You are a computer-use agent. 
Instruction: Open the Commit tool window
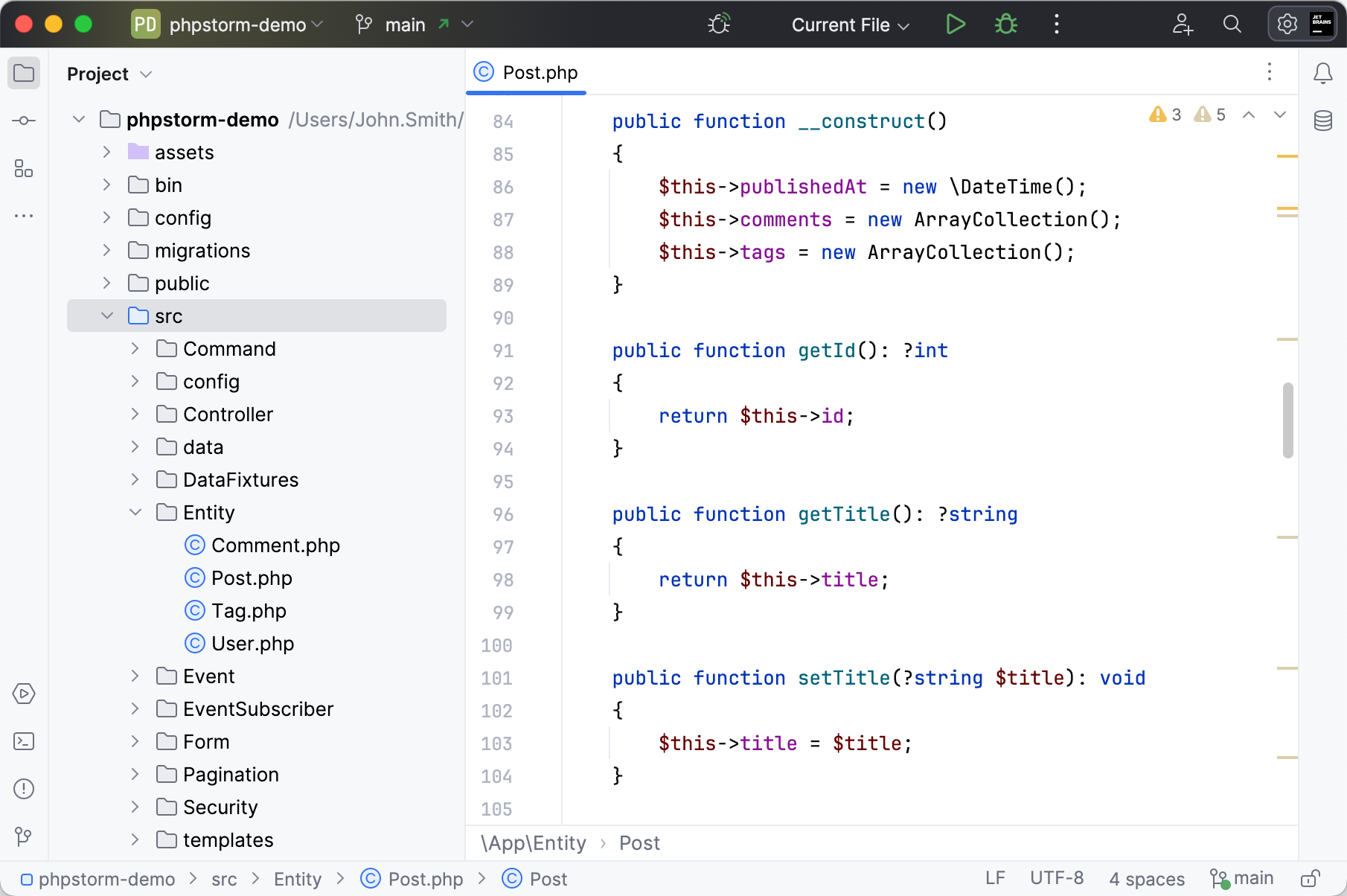pos(24,121)
